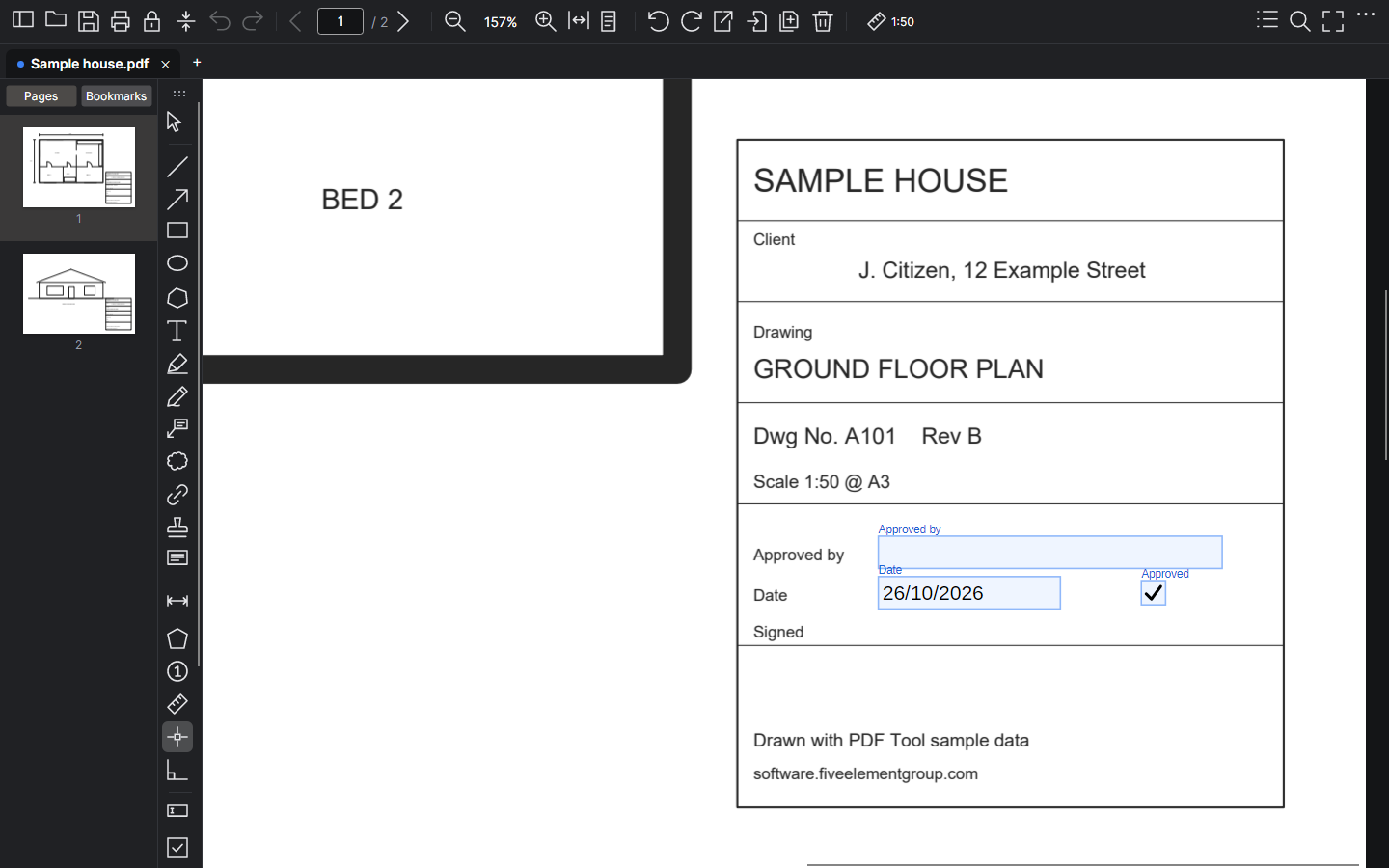1389x868 pixels.
Task: Click the padlock security icon
Action: 152,20
